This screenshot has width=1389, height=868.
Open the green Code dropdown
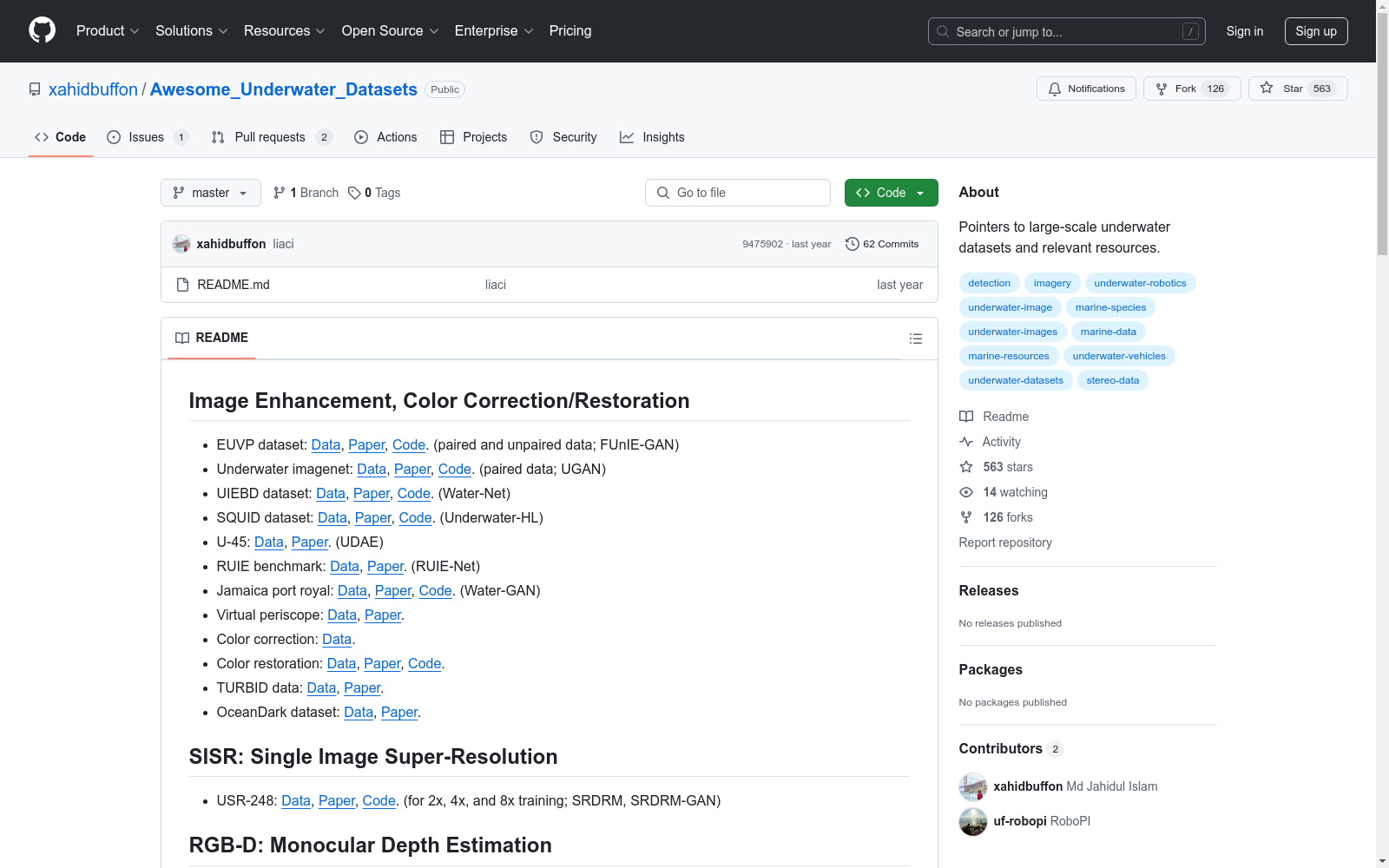click(x=891, y=193)
